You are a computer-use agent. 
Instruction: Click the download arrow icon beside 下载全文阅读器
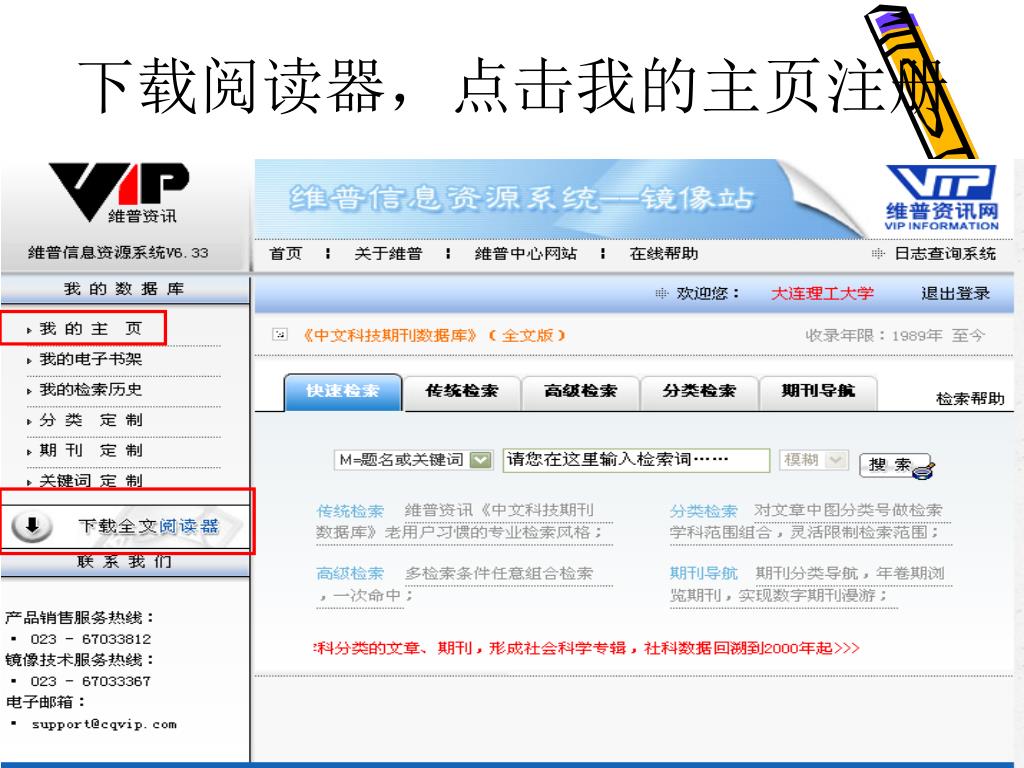point(32,526)
